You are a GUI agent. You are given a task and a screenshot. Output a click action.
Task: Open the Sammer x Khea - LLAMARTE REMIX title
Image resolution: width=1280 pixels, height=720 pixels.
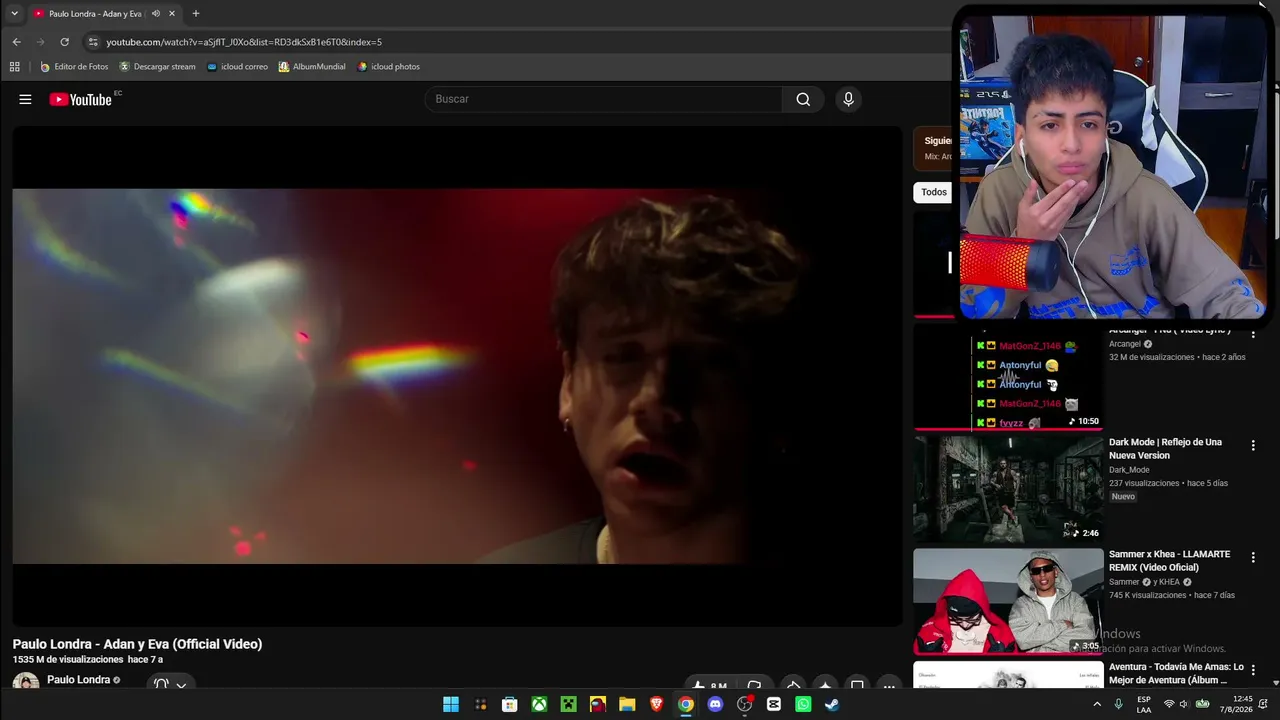pos(1170,561)
